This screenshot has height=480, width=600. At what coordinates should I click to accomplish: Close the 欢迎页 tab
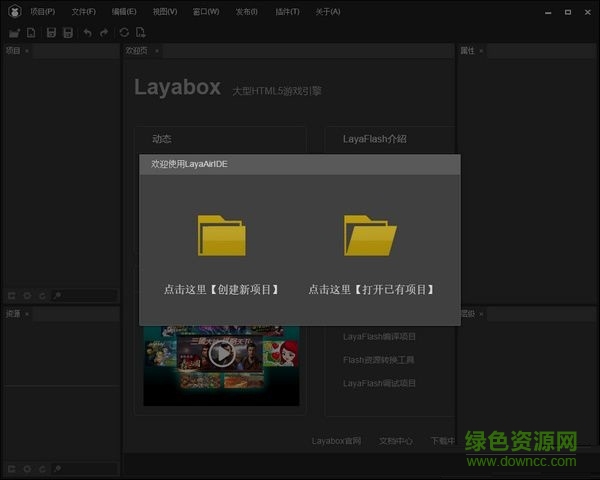point(157,51)
